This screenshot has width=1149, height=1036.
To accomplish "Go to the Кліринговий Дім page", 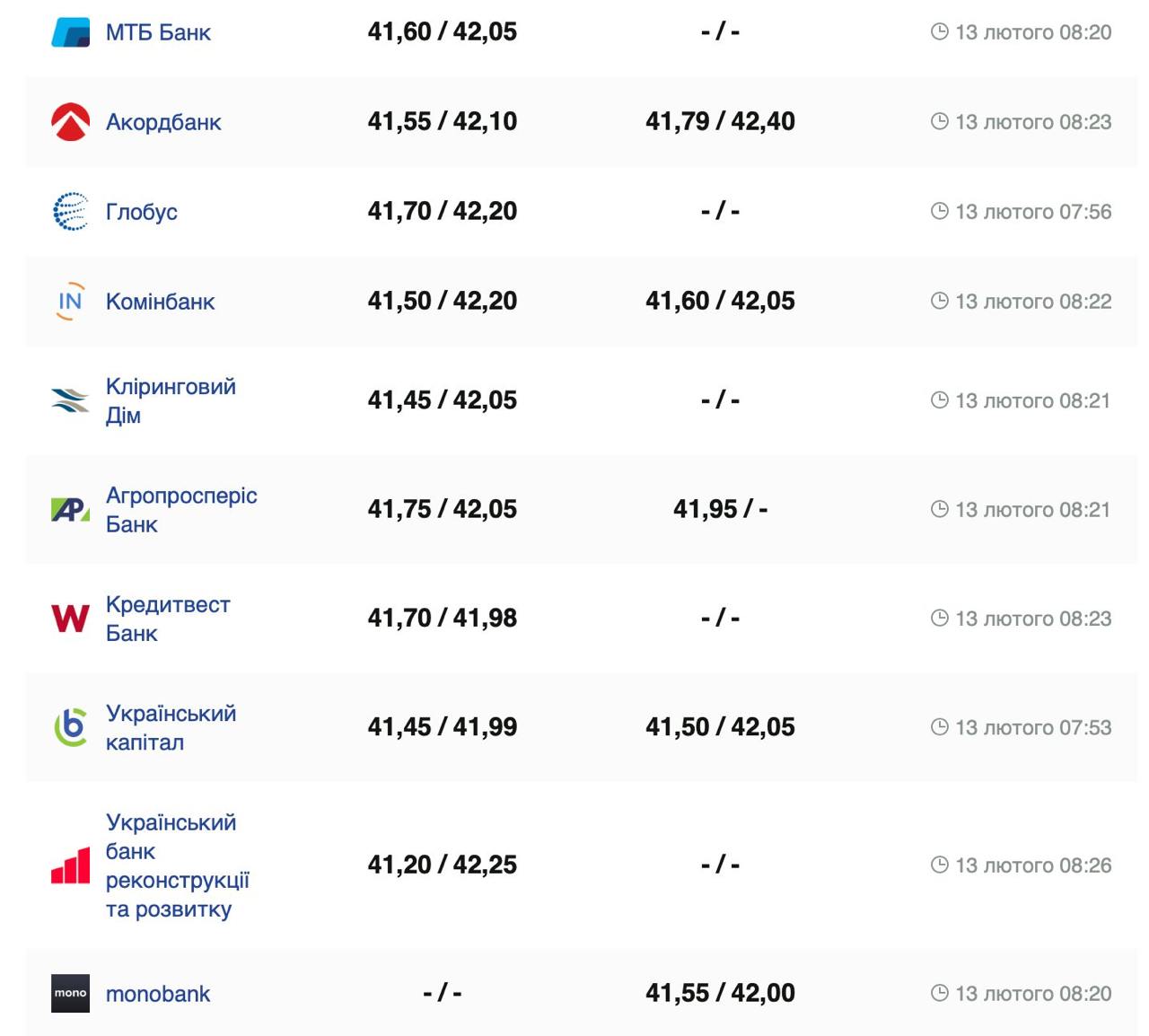I will point(171,400).
